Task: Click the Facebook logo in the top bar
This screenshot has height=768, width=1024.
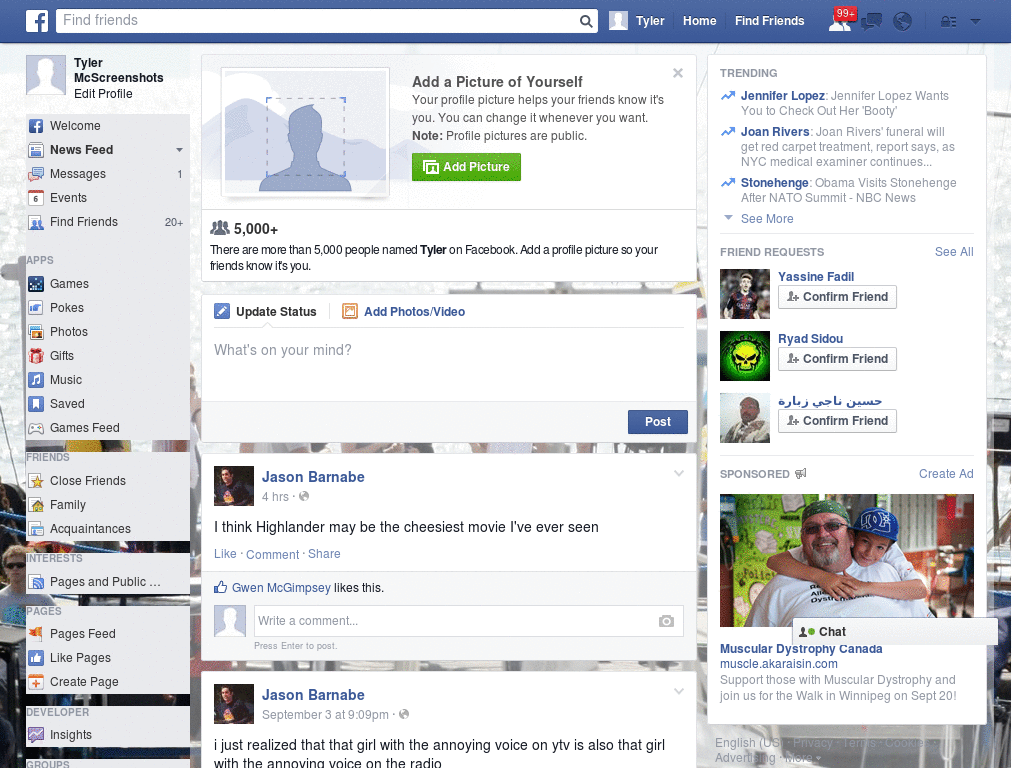Action: pos(37,21)
